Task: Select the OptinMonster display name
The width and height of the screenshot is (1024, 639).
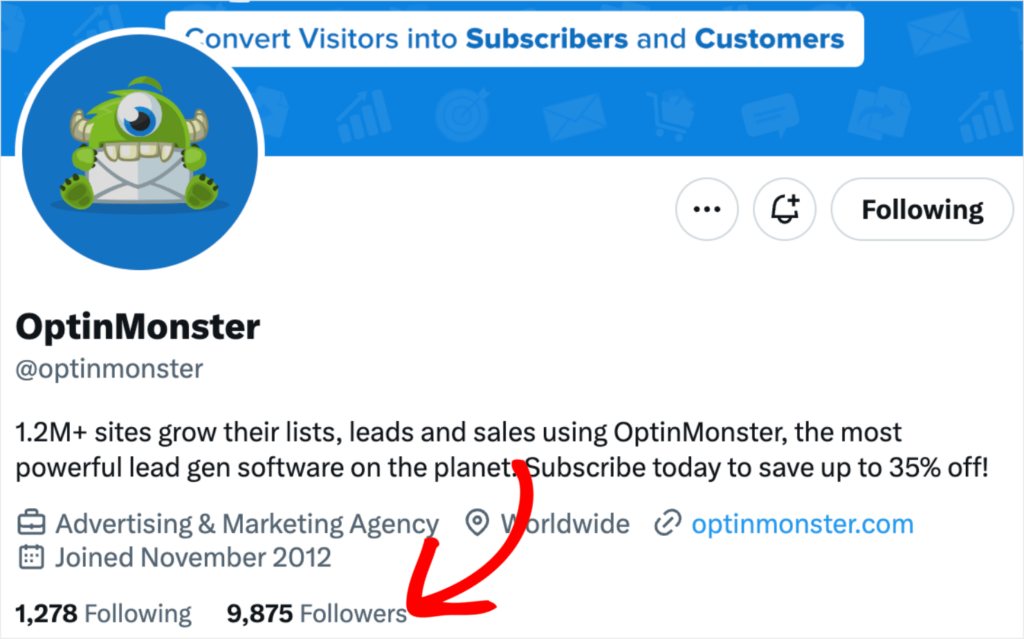Action: [x=138, y=326]
